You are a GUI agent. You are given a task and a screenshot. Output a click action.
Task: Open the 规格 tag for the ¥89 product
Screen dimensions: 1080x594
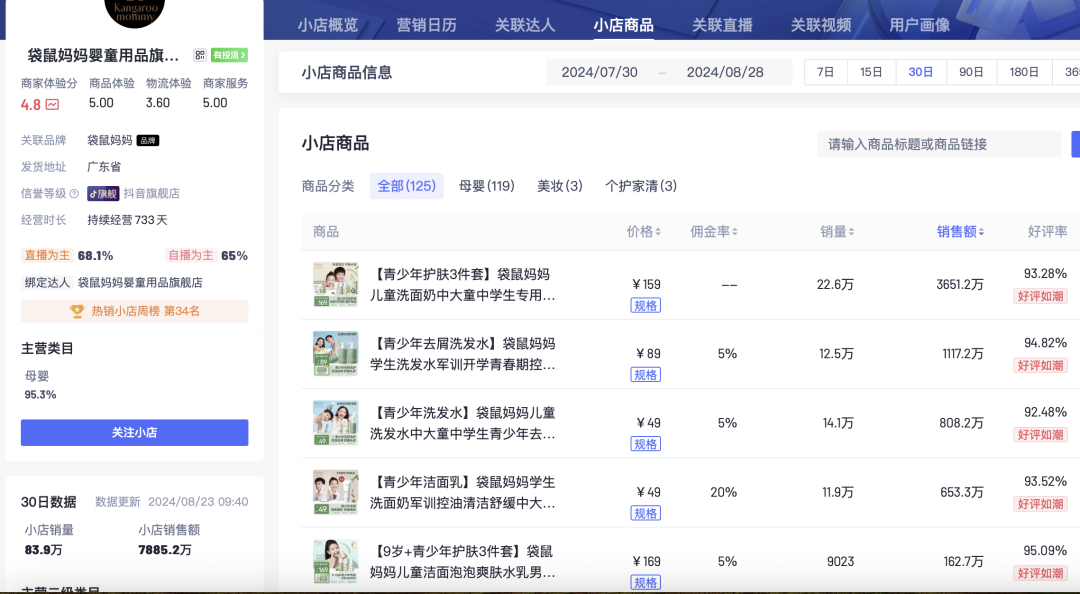coord(645,374)
